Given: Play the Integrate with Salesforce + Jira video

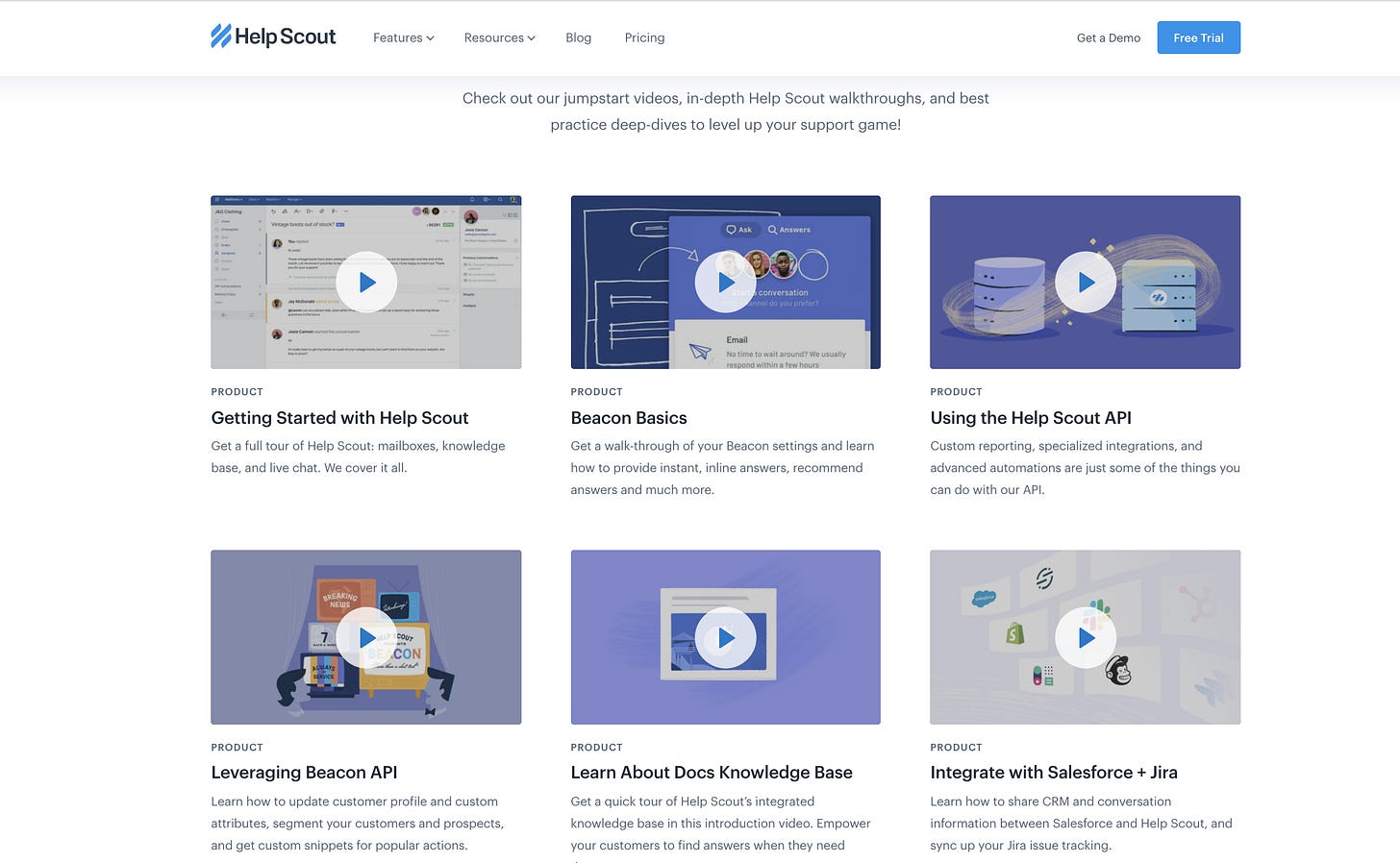Looking at the screenshot, I should [1086, 637].
